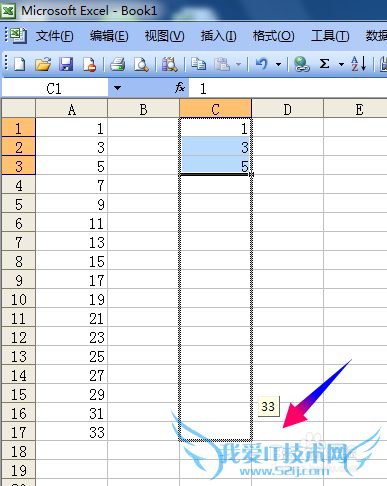
Task: Click the Select All corner button
Action: click(x=18, y=108)
